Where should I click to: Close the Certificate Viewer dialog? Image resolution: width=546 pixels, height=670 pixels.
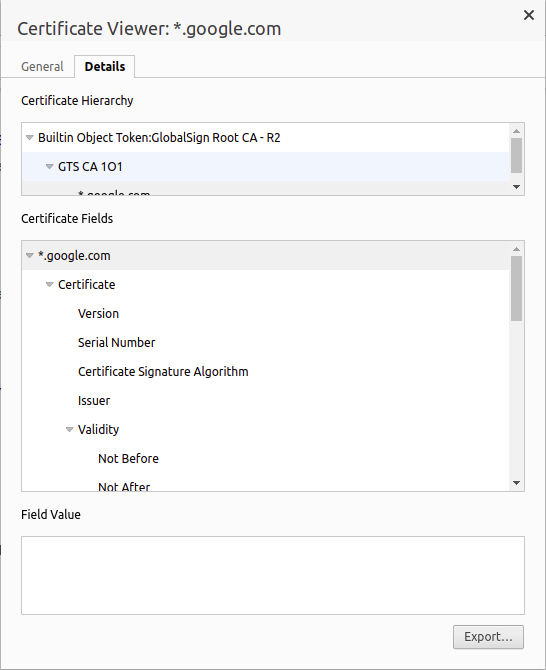tap(528, 15)
